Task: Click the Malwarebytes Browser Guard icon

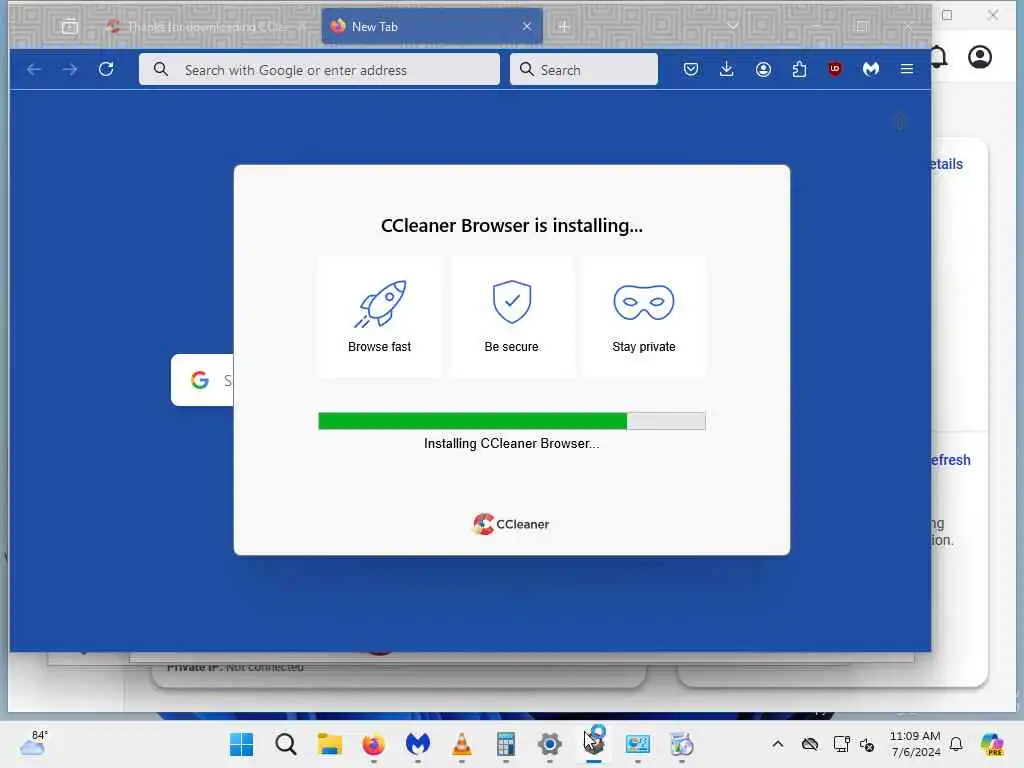Action: [x=871, y=69]
